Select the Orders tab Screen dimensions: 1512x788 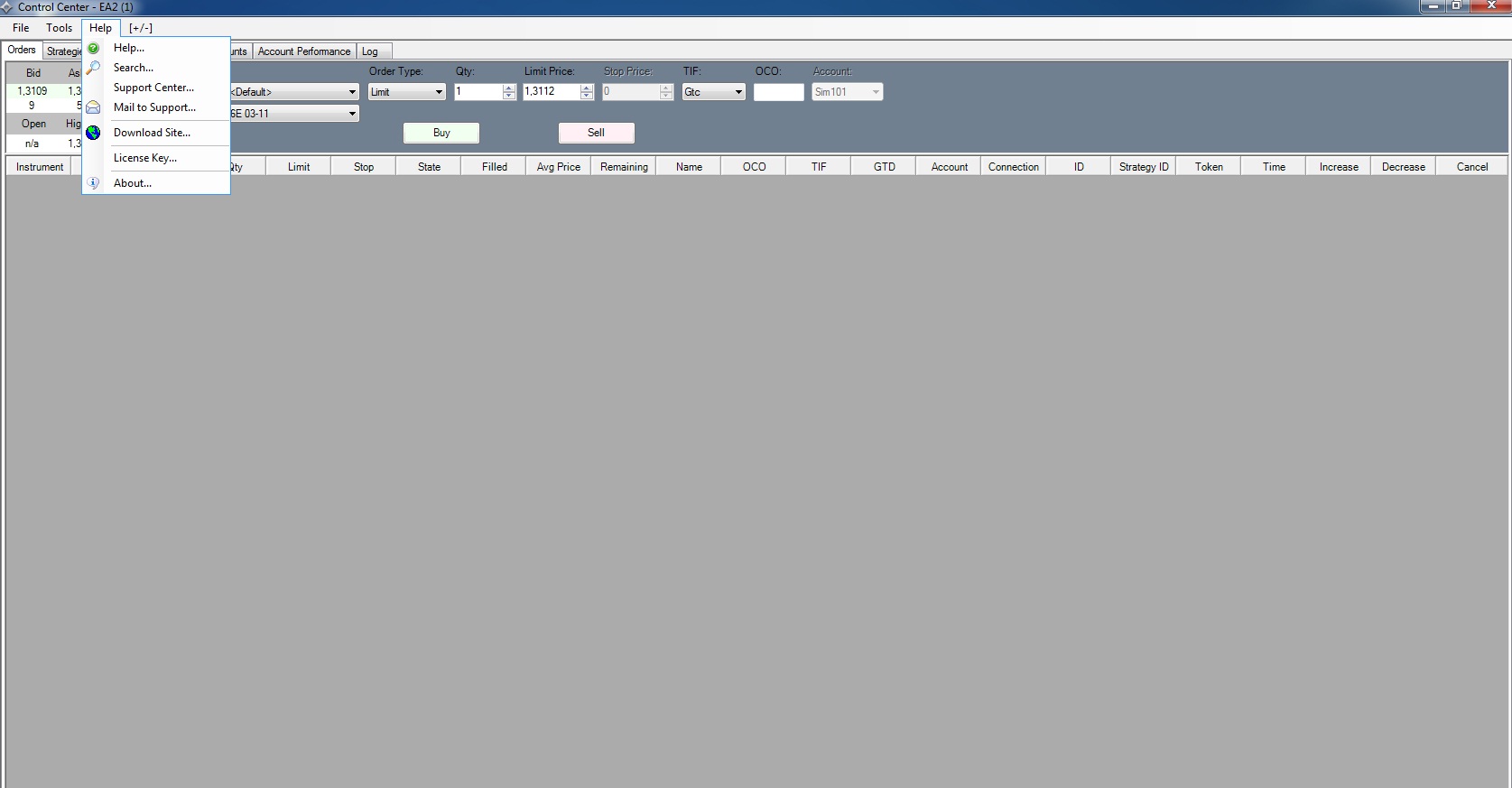(x=22, y=51)
